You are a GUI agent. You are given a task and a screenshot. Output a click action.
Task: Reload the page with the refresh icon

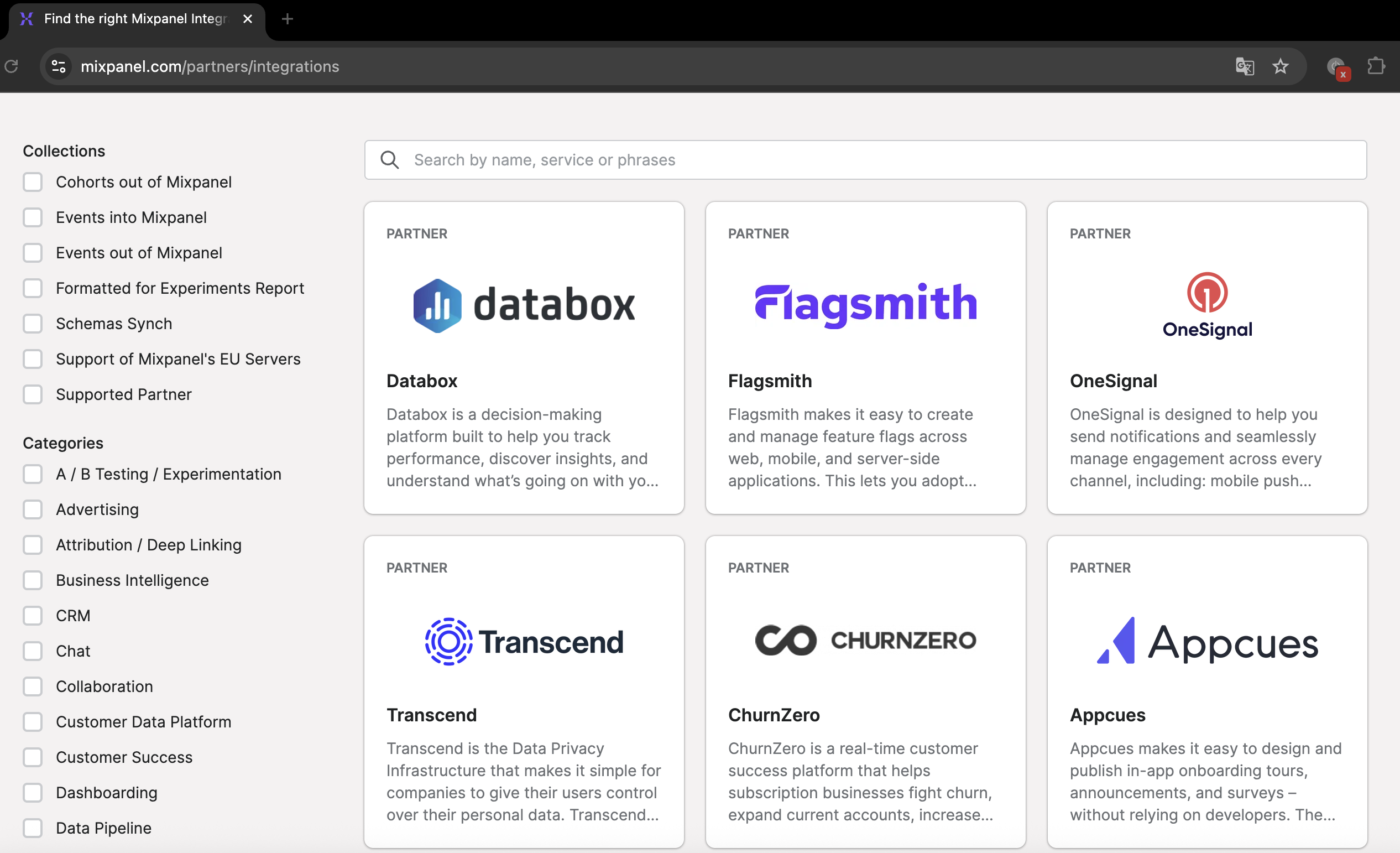coord(12,66)
